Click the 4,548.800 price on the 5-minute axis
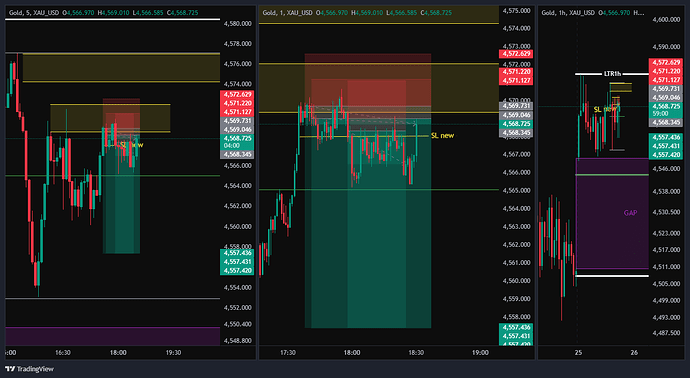 (x=238, y=341)
